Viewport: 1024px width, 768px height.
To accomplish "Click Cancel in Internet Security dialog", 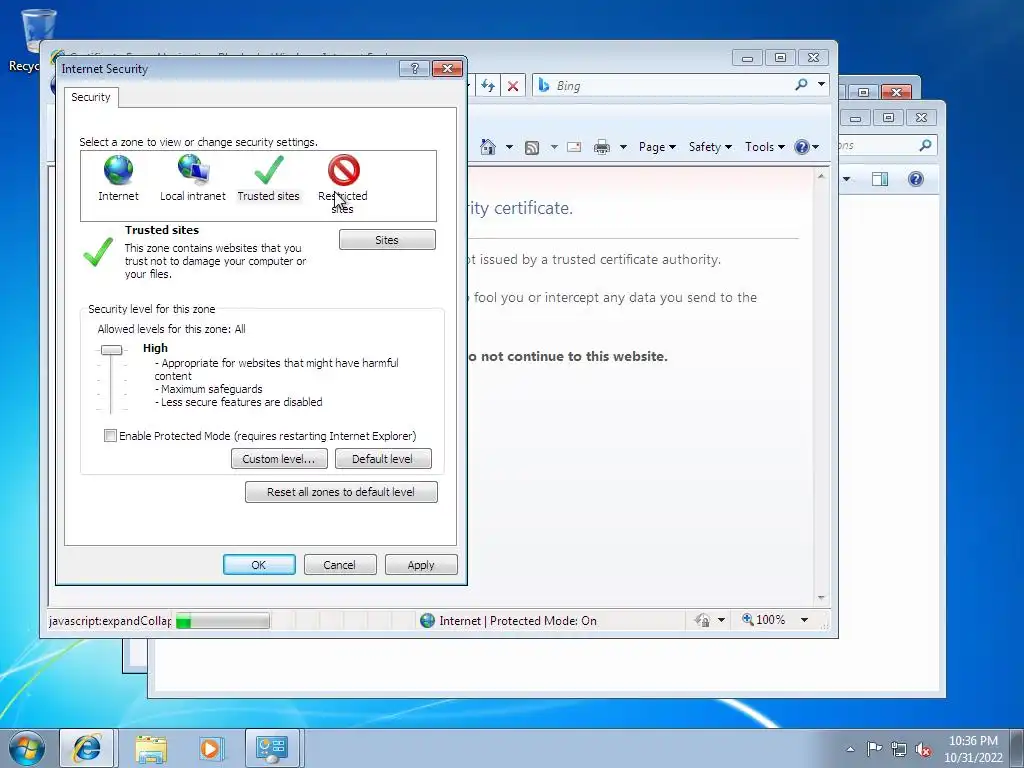I will [340, 565].
